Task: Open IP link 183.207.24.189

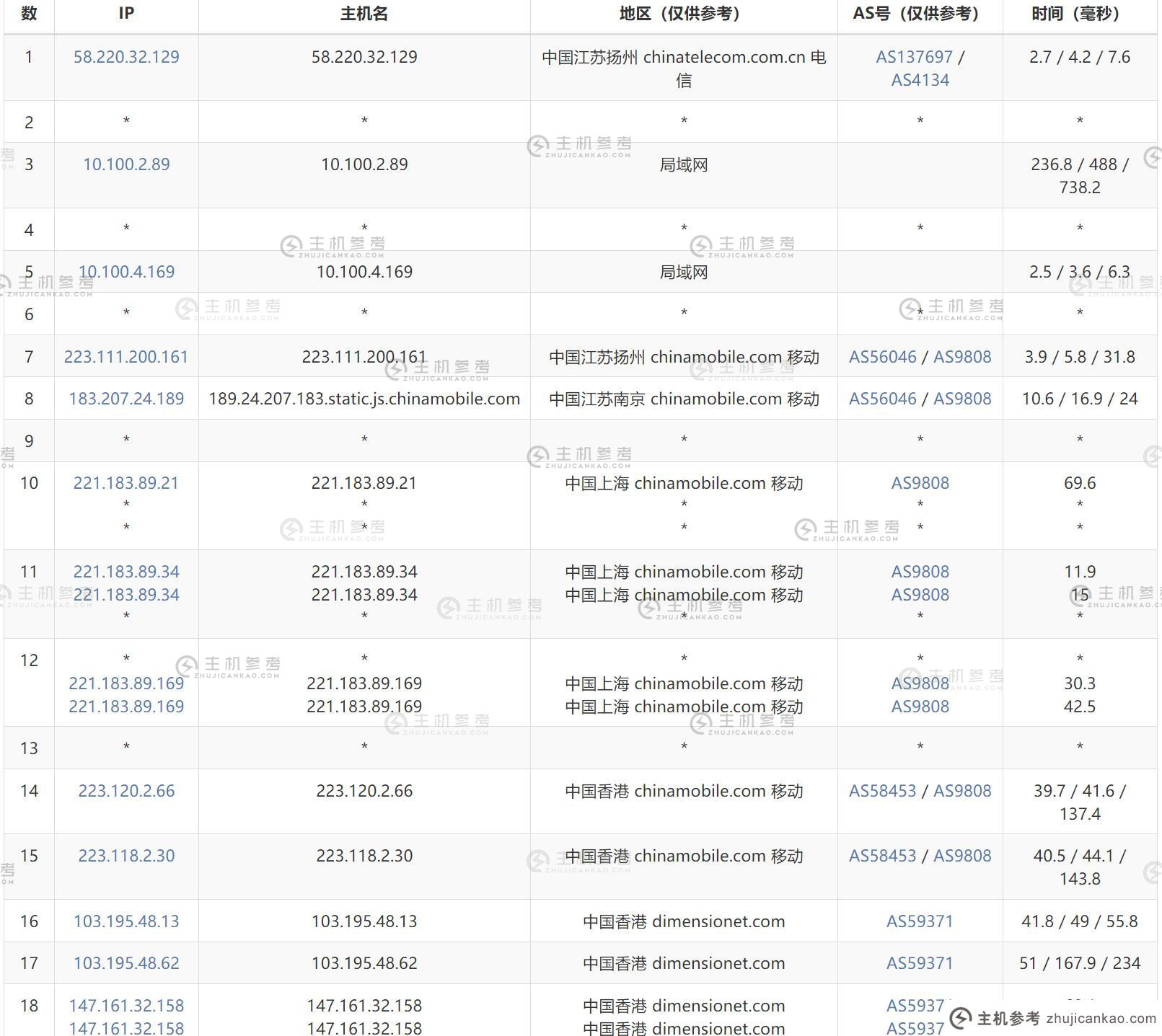Action: tap(126, 399)
